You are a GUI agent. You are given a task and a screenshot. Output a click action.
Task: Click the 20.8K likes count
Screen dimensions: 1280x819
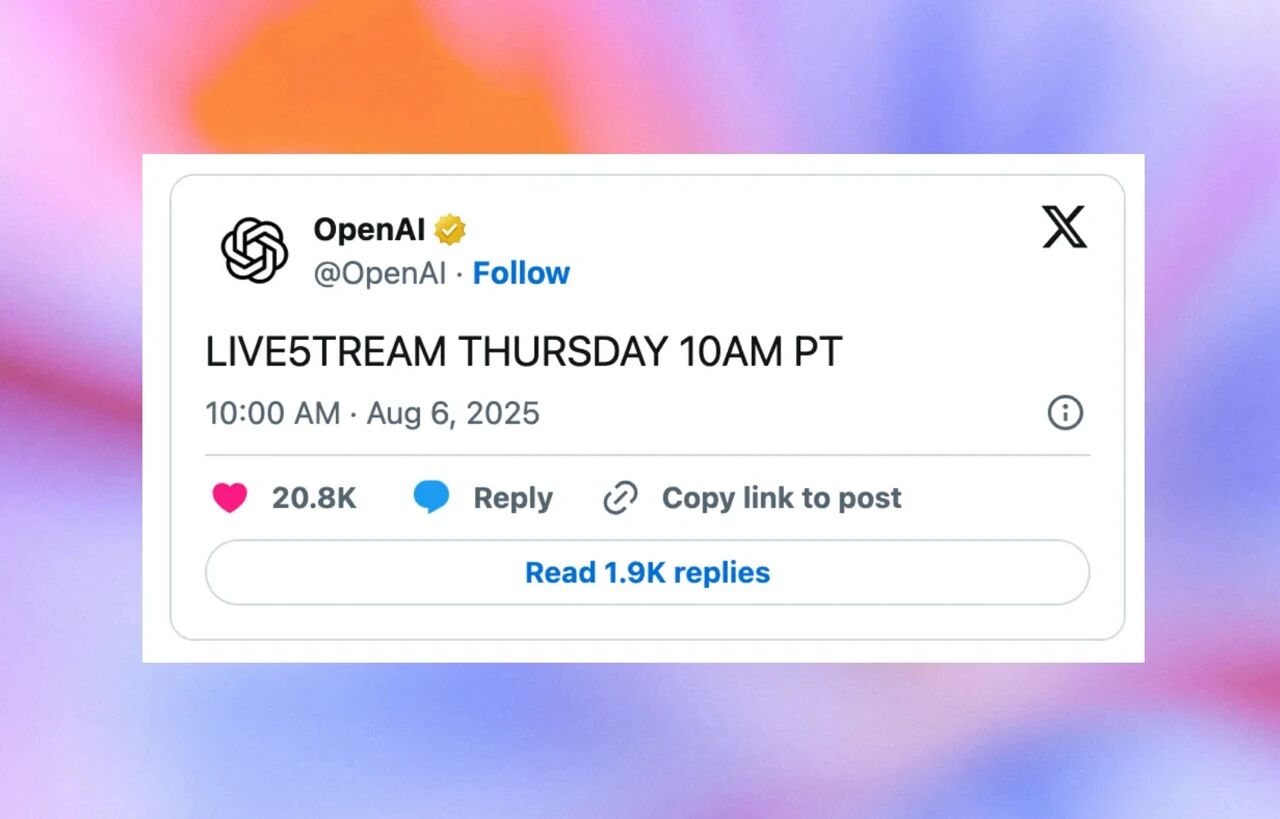[x=314, y=498]
